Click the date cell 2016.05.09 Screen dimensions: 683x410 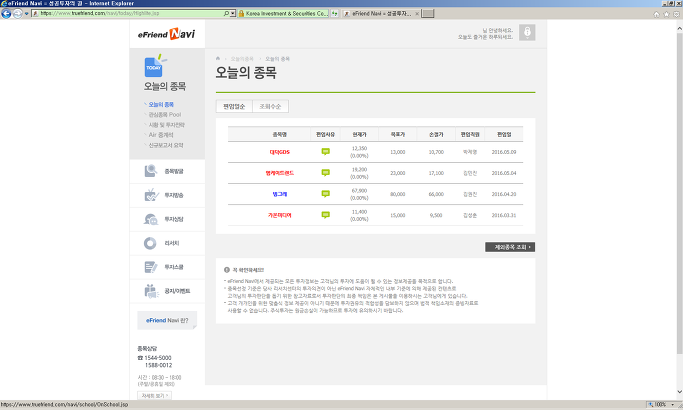[x=504, y=152]
